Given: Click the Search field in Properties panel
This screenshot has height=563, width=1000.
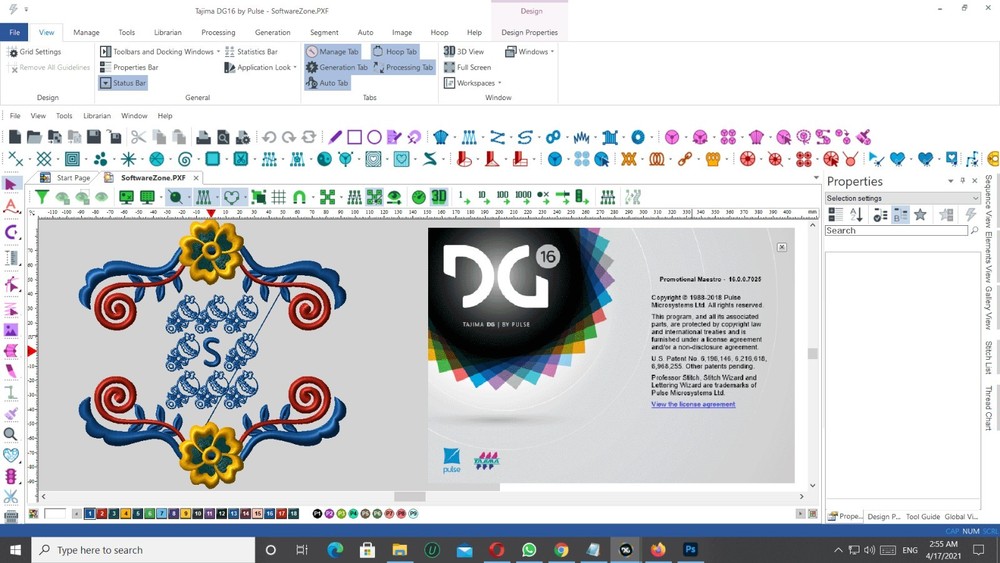Looking at the screenshot, I should [x=896, y=231].
